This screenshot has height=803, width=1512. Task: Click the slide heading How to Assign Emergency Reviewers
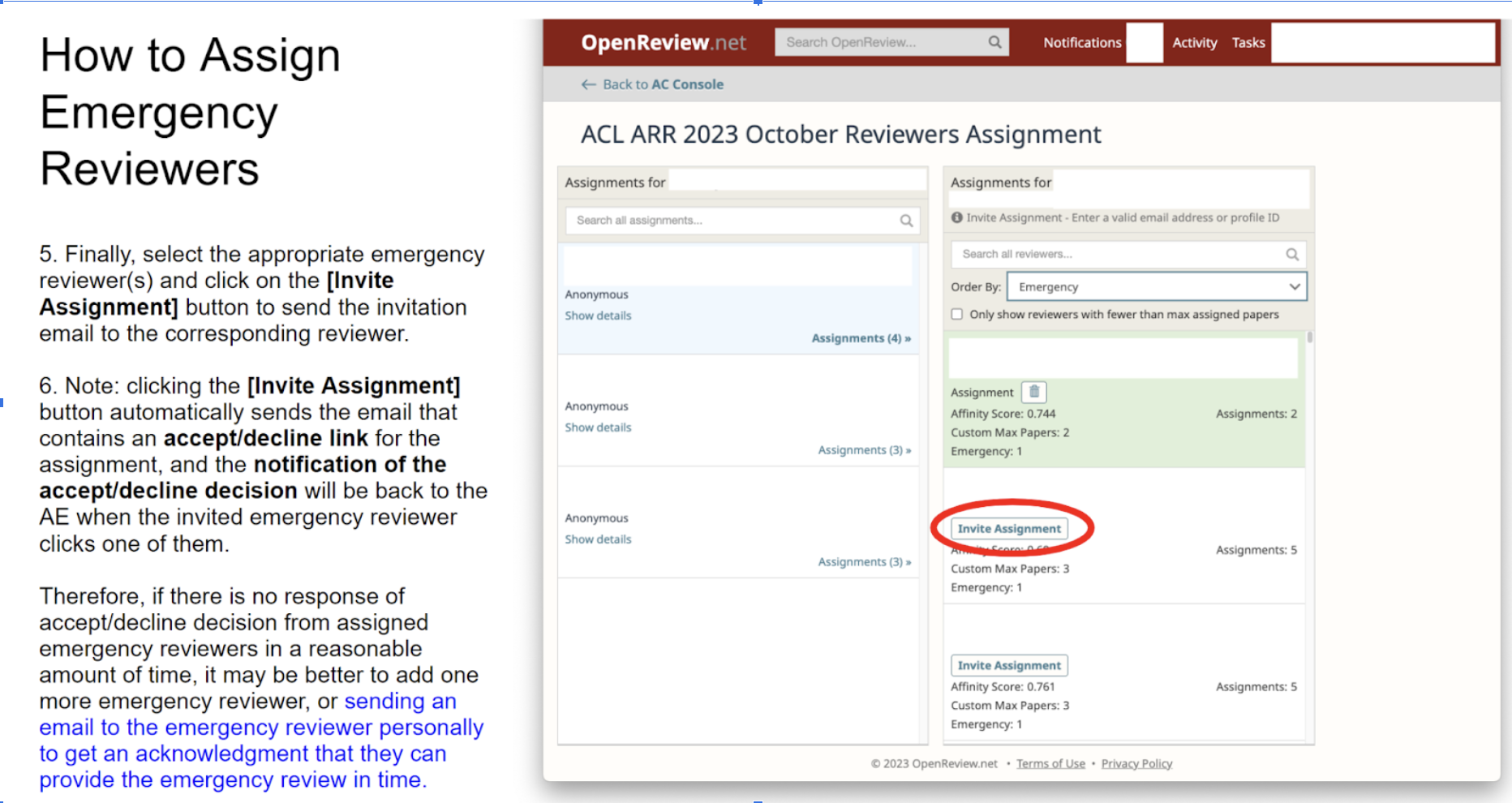(x=190, y=111)
